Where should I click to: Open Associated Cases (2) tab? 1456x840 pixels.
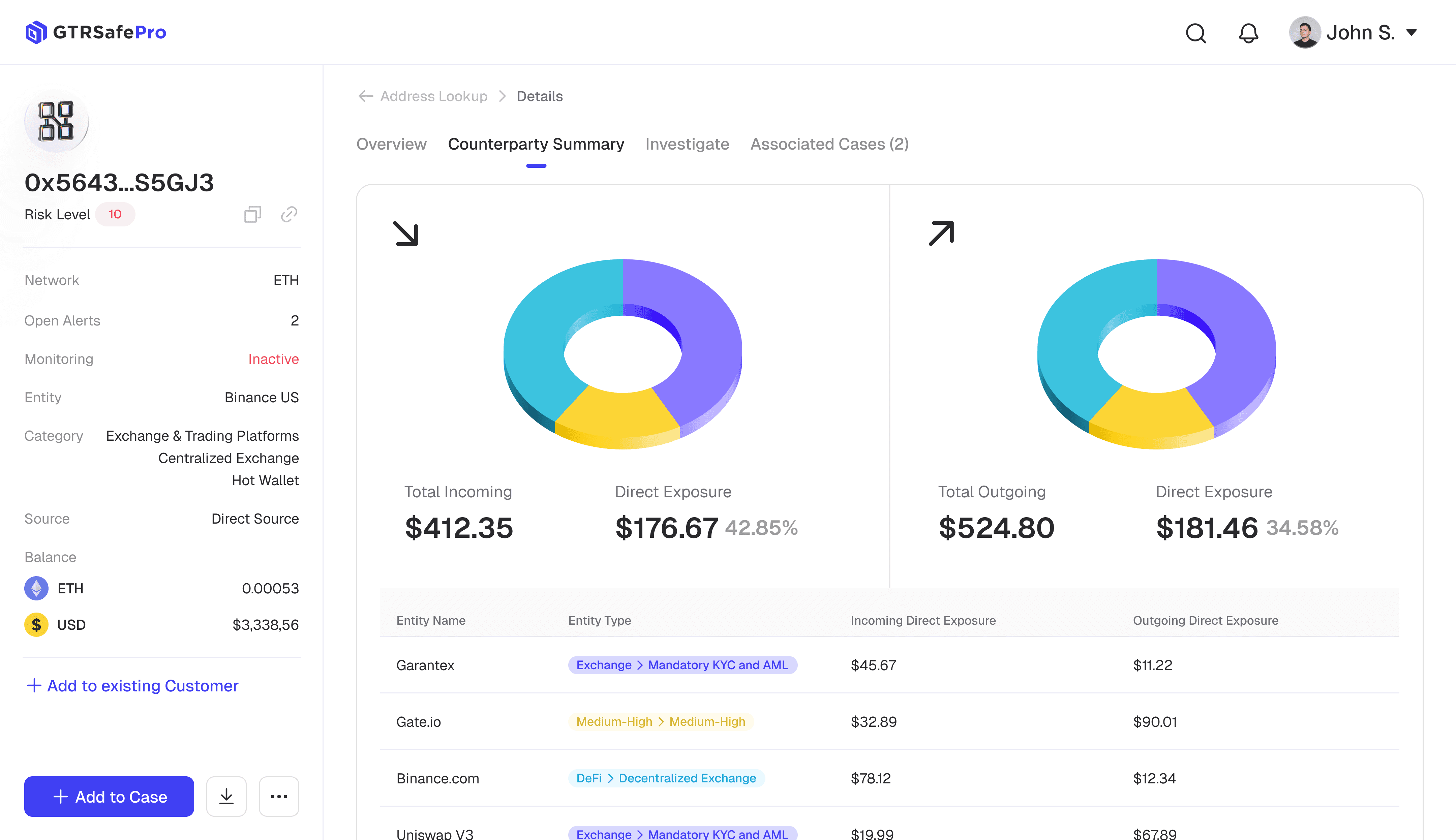(x=829, y=144)
